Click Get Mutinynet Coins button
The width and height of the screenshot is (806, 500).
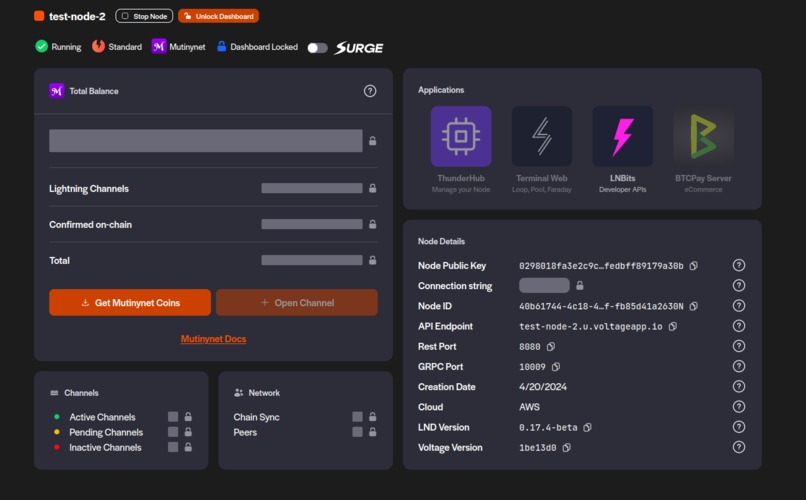[x=130, y=303]
